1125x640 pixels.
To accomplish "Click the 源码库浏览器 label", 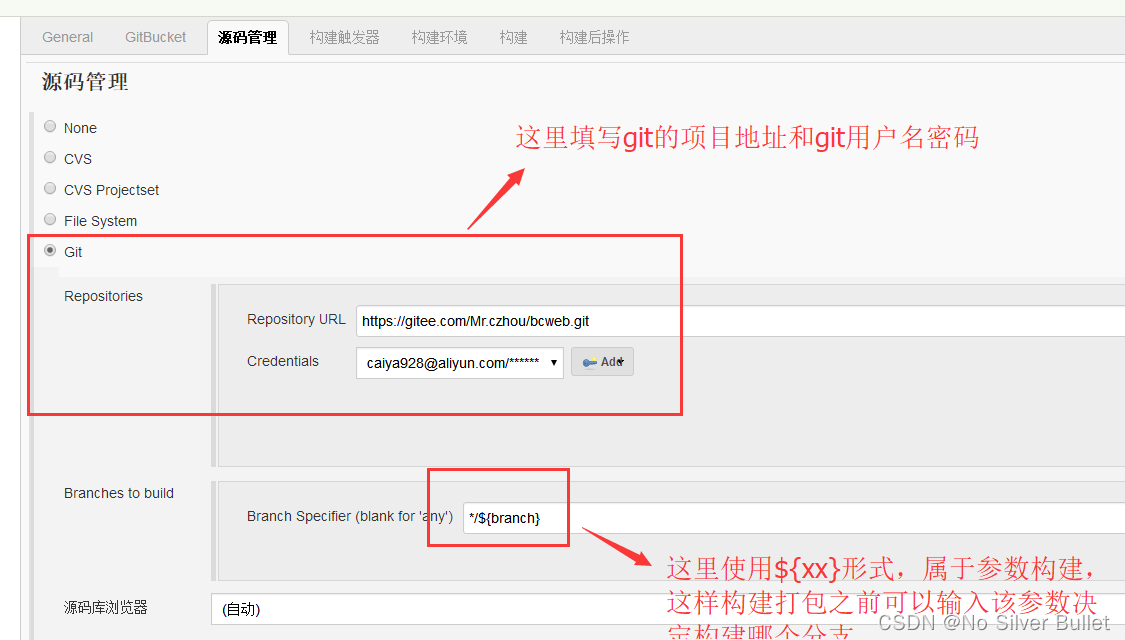I will point(105,608).
